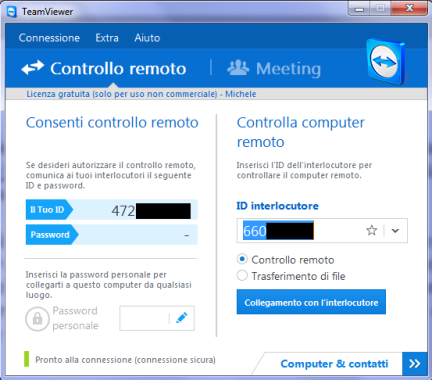Open the Aiuto menu

click(147, 38)
